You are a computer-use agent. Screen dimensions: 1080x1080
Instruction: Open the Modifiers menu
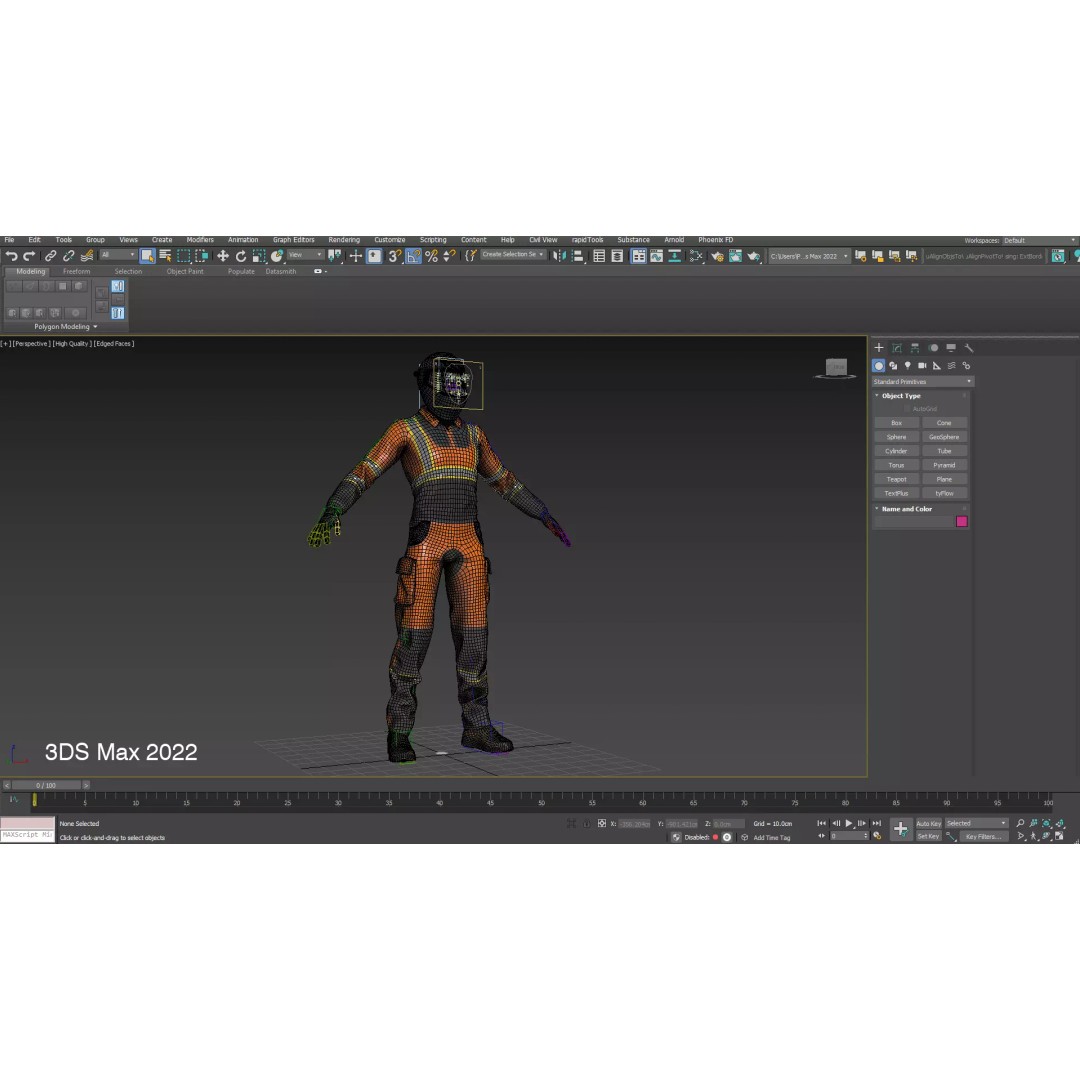(x=200, y=240)
